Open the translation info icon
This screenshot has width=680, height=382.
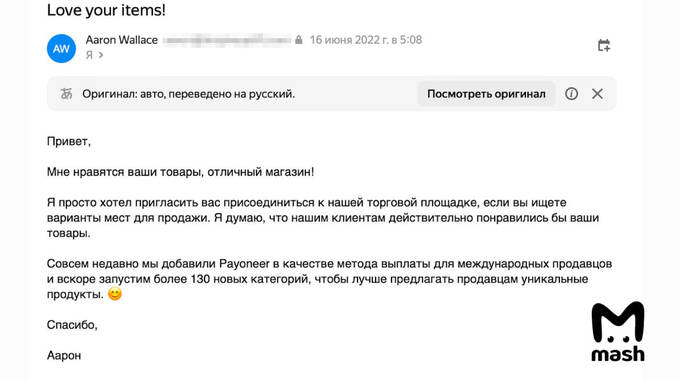[x=571, y=94]
